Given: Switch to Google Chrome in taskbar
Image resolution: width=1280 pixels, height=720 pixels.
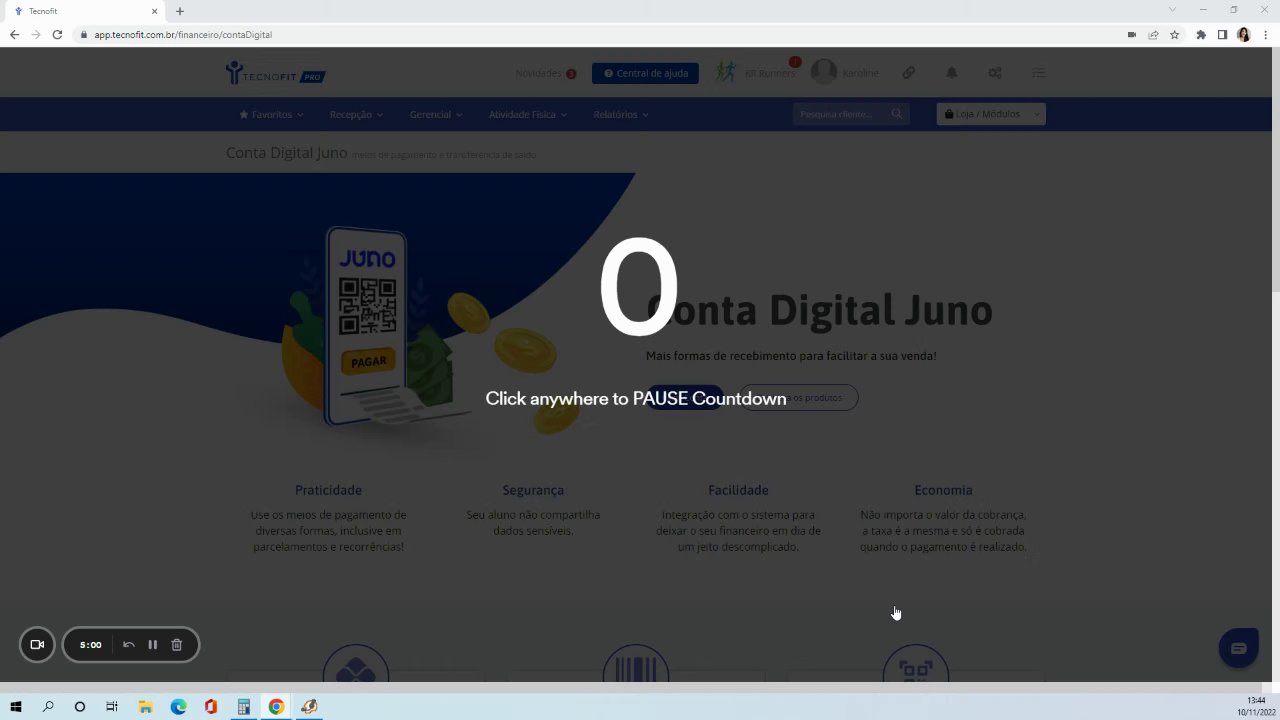Looking at the screenshot, I should tap(276, 707).
